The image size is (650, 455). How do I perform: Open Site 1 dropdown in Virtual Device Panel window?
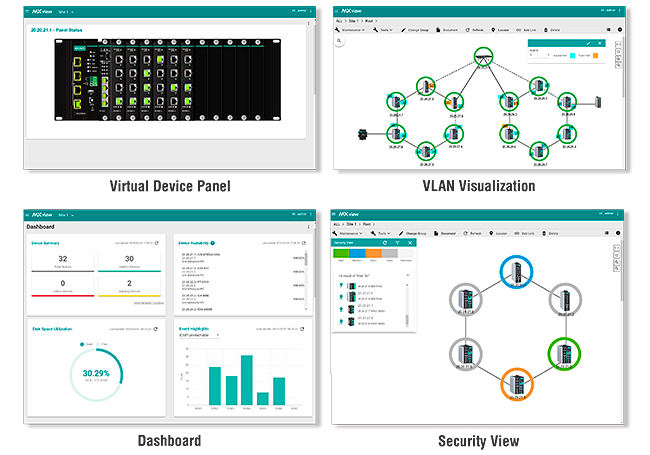point(66,12)
